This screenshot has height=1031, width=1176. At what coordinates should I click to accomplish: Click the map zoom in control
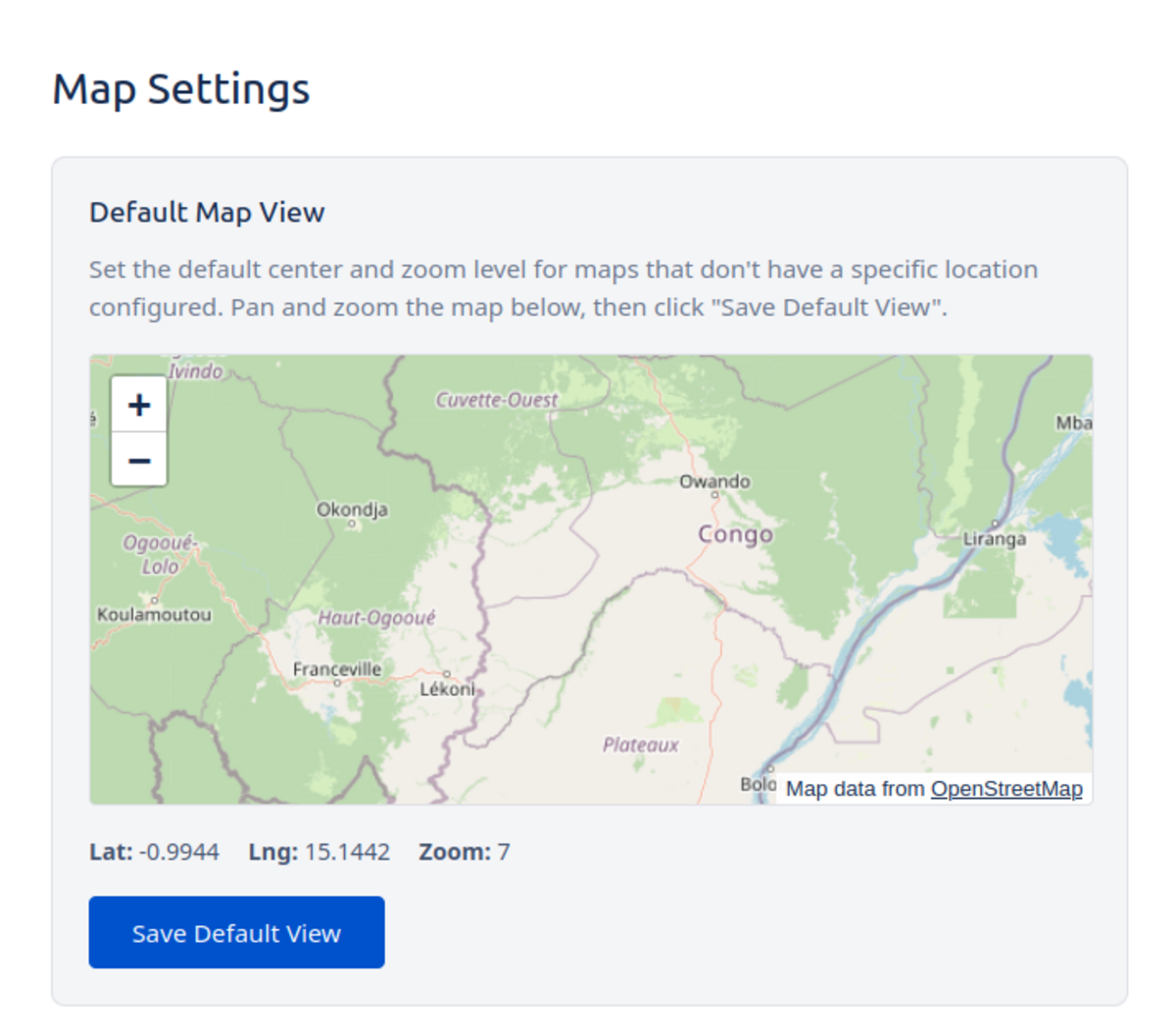tap(138, 403)
